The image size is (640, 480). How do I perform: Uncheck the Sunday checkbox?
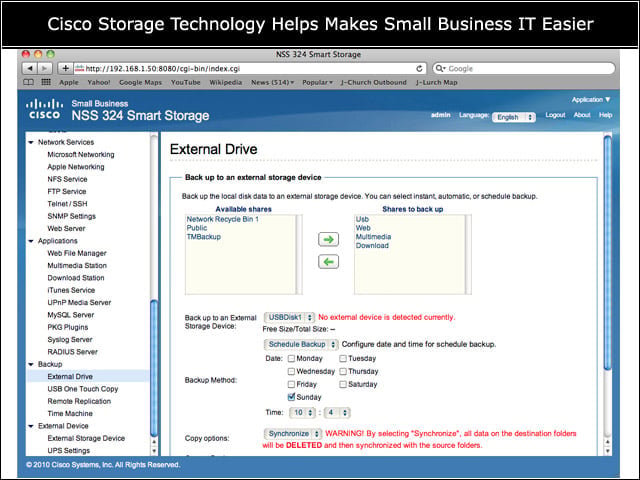coord(291,397)
